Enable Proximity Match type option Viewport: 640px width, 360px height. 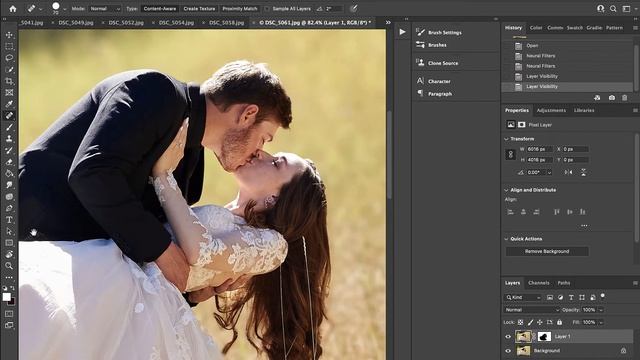pos(240,9)
